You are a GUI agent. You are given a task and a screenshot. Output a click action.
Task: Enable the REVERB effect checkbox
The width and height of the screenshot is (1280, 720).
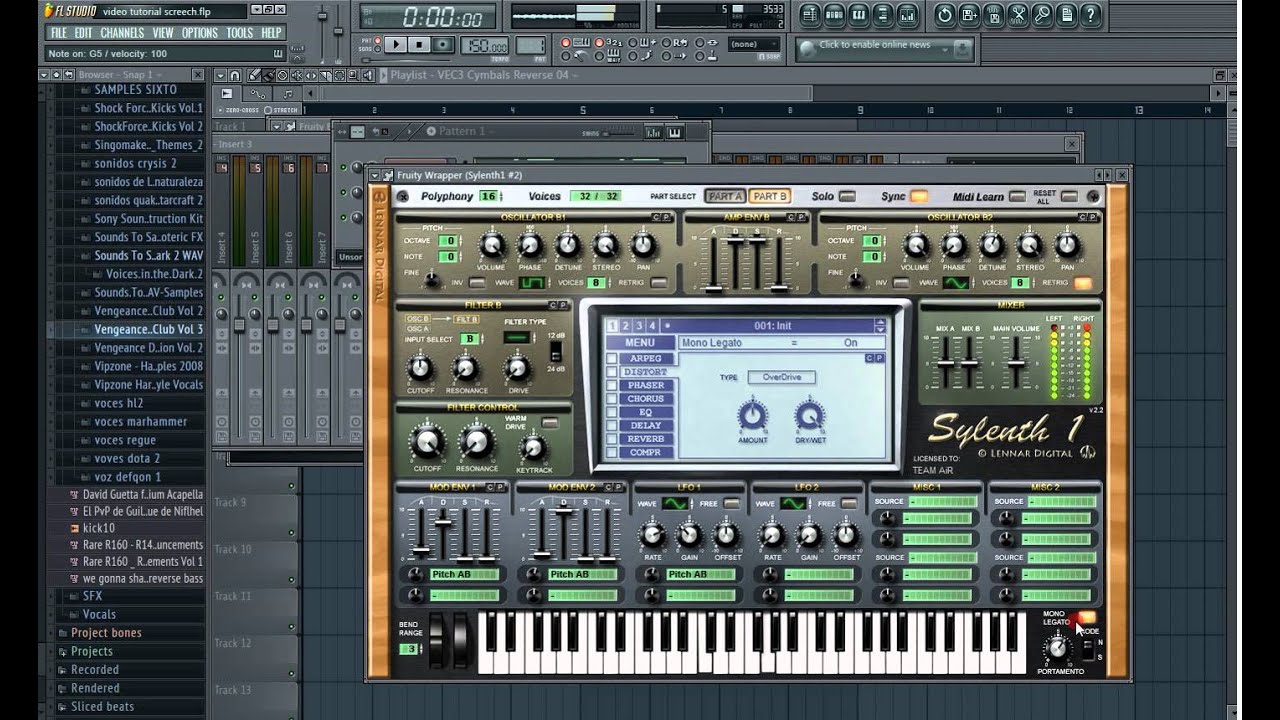tap(611, 439)
